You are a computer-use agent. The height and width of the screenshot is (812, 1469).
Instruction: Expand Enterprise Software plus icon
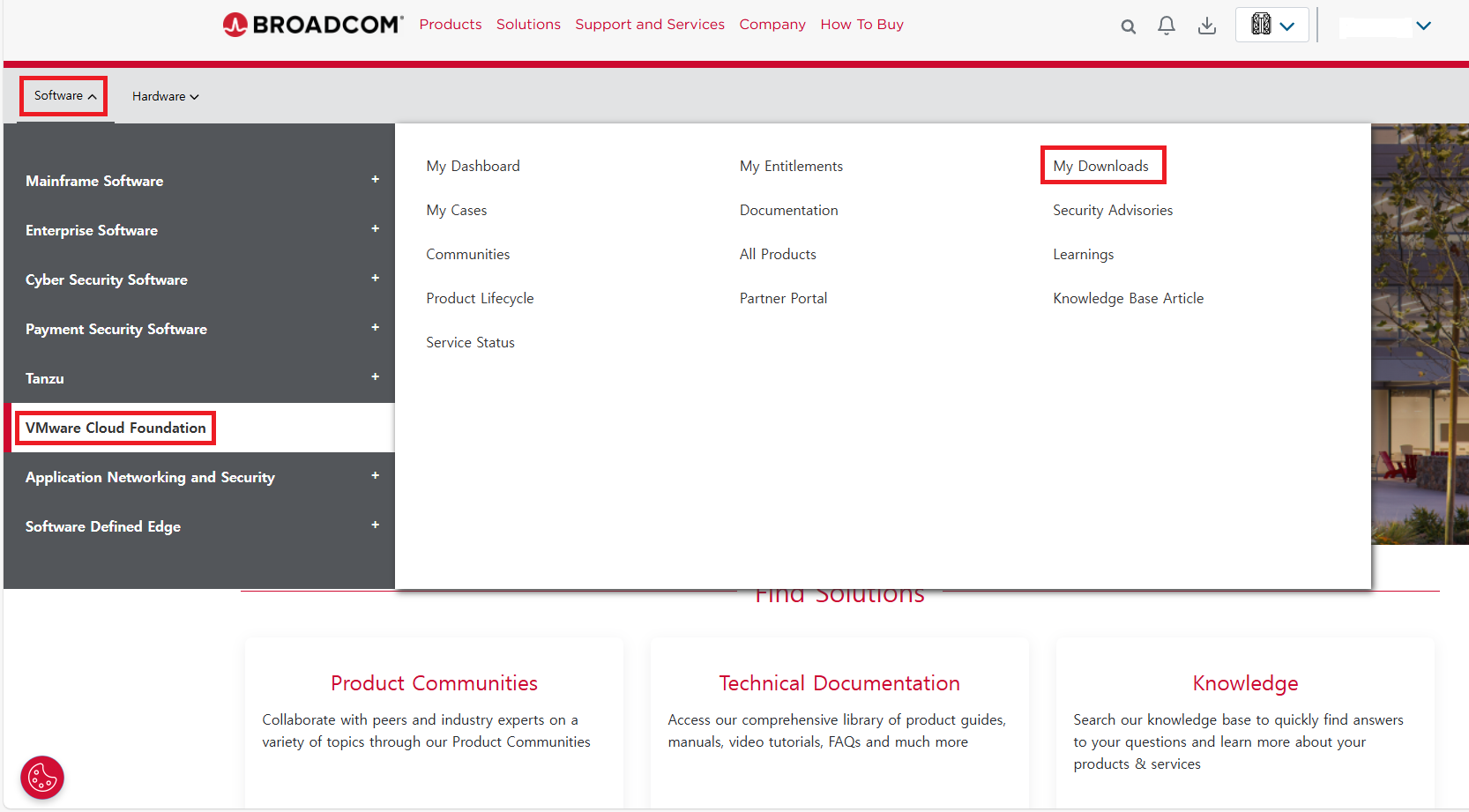tap(375, 229)
